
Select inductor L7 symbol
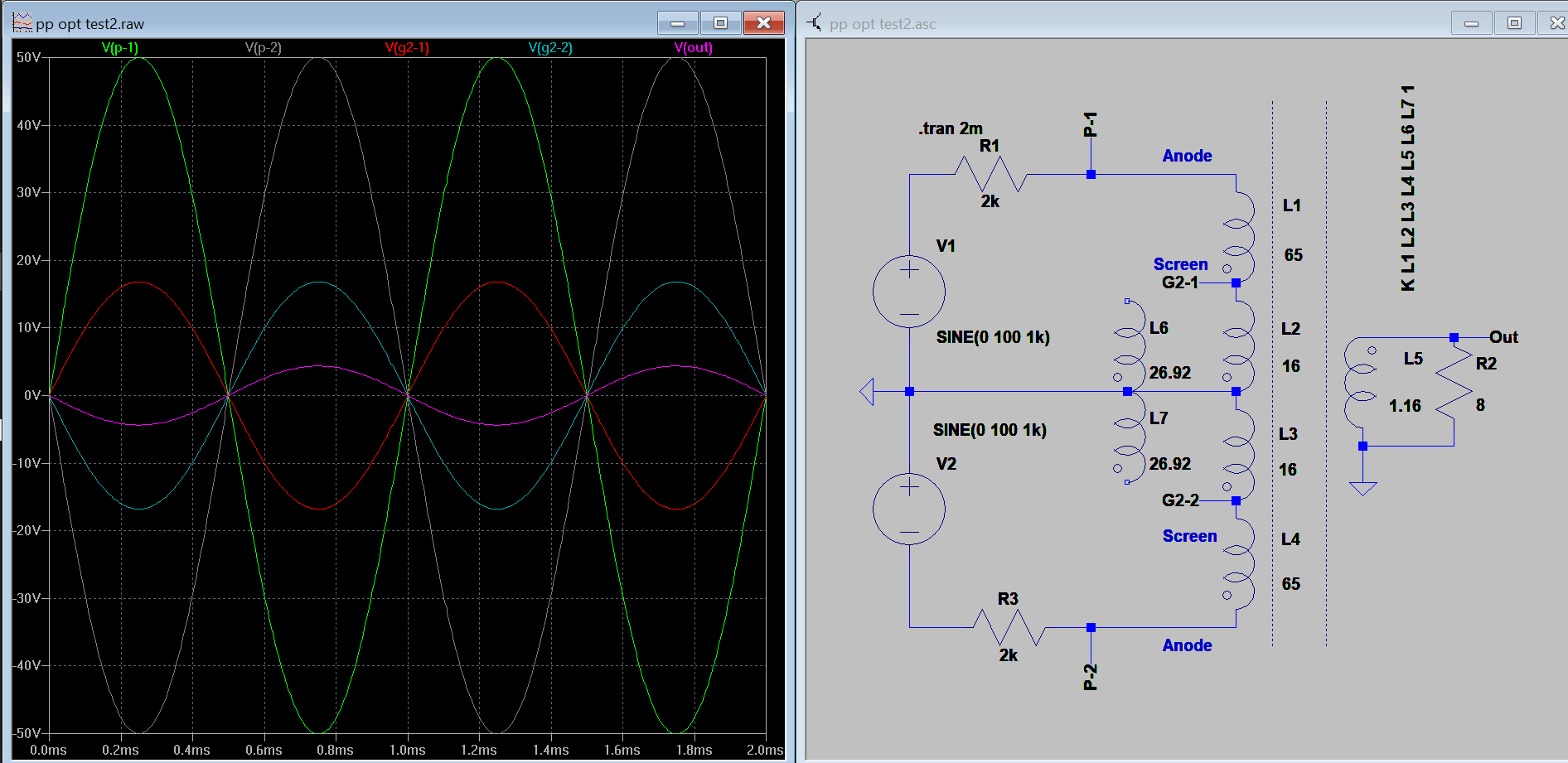pos(1130,437)
